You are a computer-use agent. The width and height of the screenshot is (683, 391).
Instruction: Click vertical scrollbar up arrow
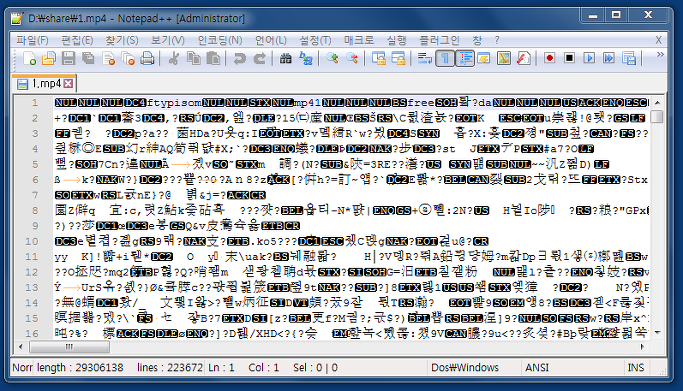[657, 103]
